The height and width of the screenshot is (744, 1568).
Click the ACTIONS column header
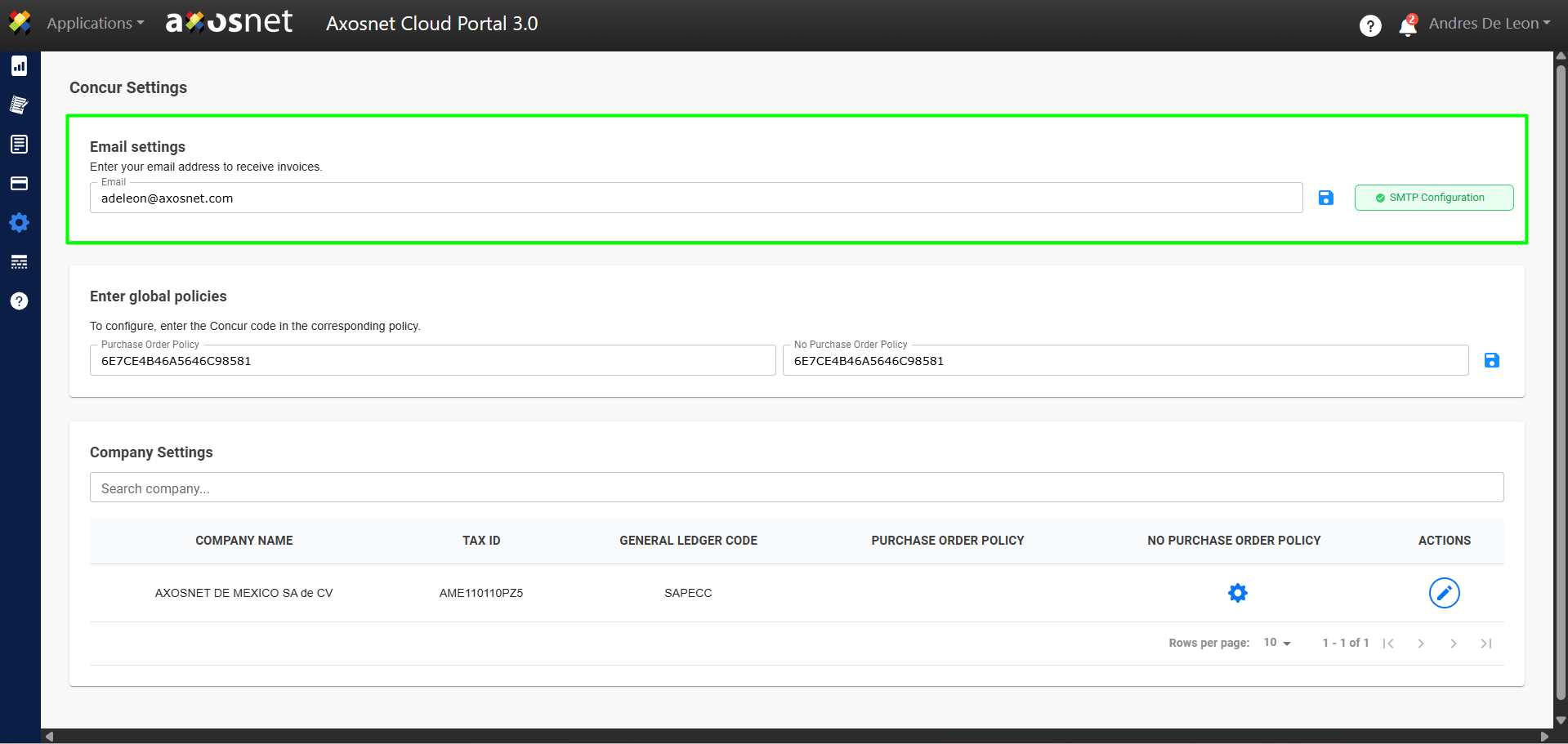pyautogui.click(x=1445, y=541)
